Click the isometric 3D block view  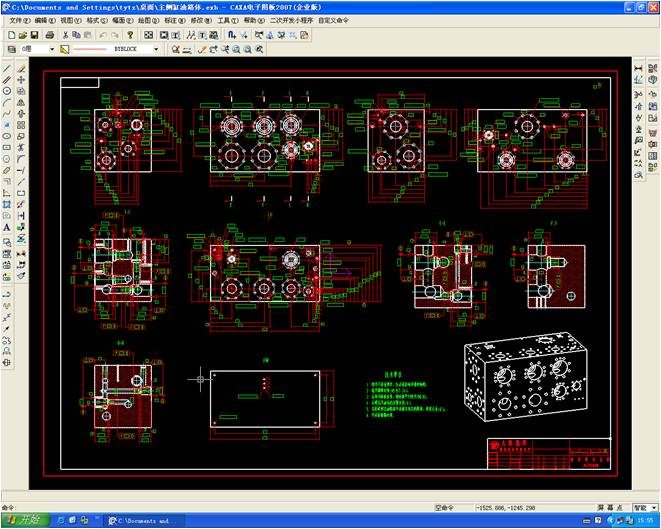point(526,376)
